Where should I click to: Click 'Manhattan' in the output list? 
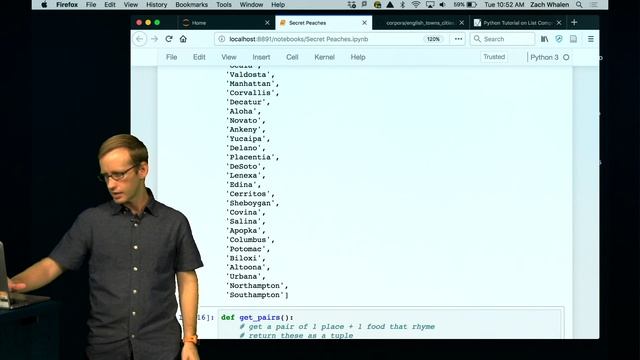[x=252, y=84]
